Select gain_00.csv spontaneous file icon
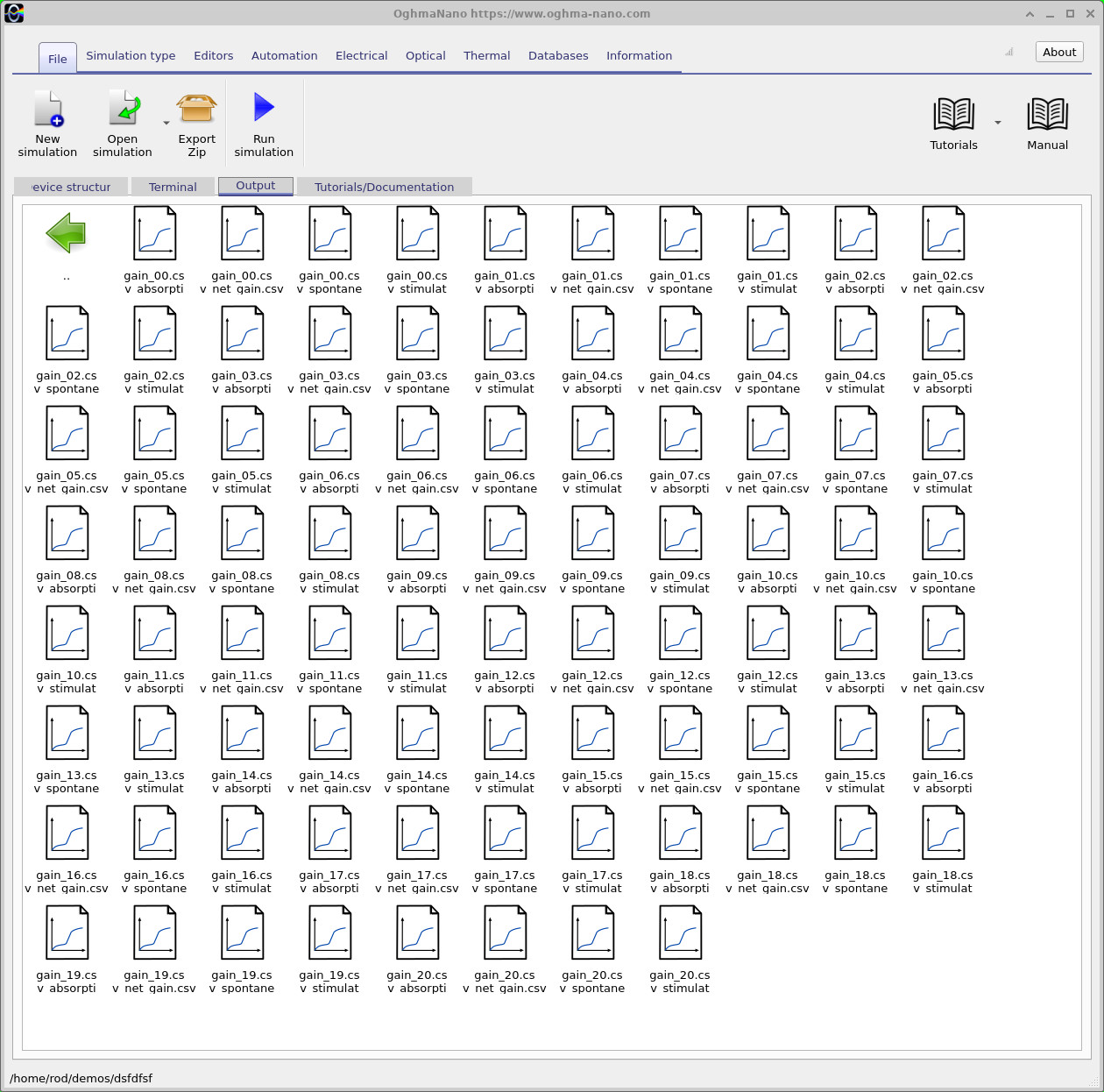1104x1092 pixels. (329, 233)
